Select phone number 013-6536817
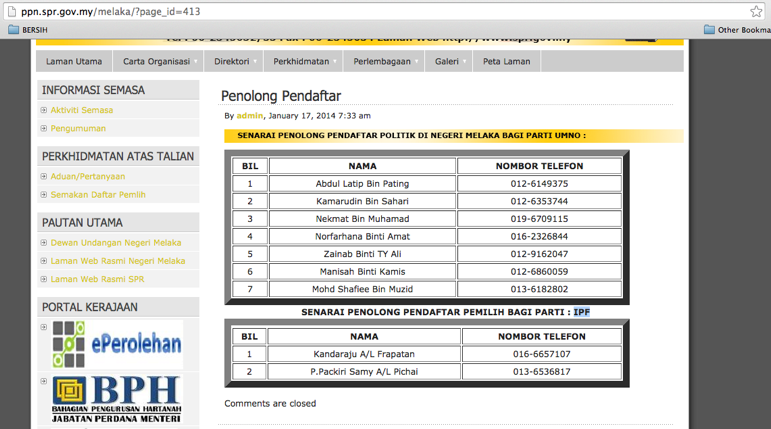Screen dimensions: 771x429 (x=542, y=372)
